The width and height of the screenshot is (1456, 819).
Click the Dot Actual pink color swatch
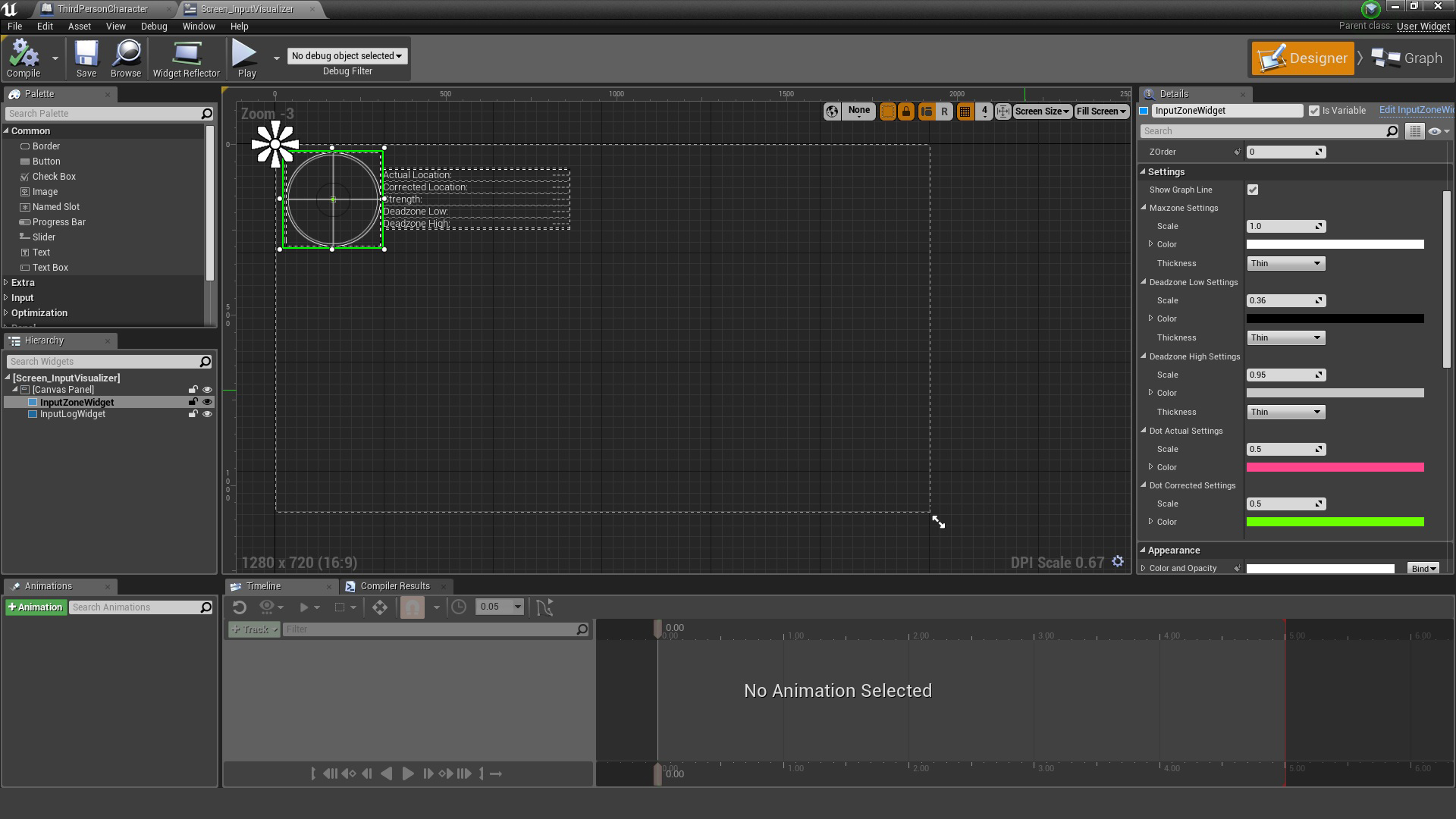tap(1335, 467)
